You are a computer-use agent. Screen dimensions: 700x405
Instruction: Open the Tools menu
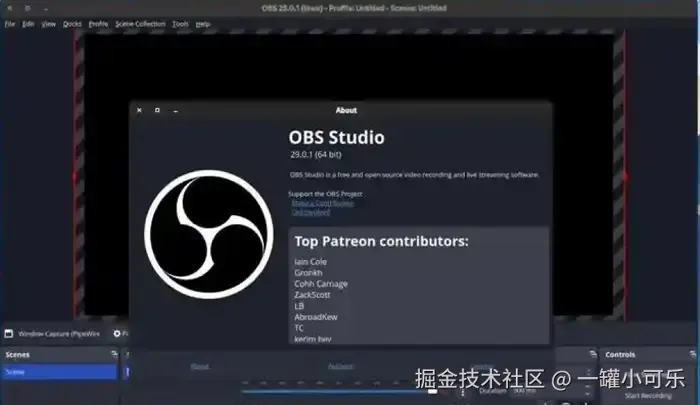click(180, 24)
